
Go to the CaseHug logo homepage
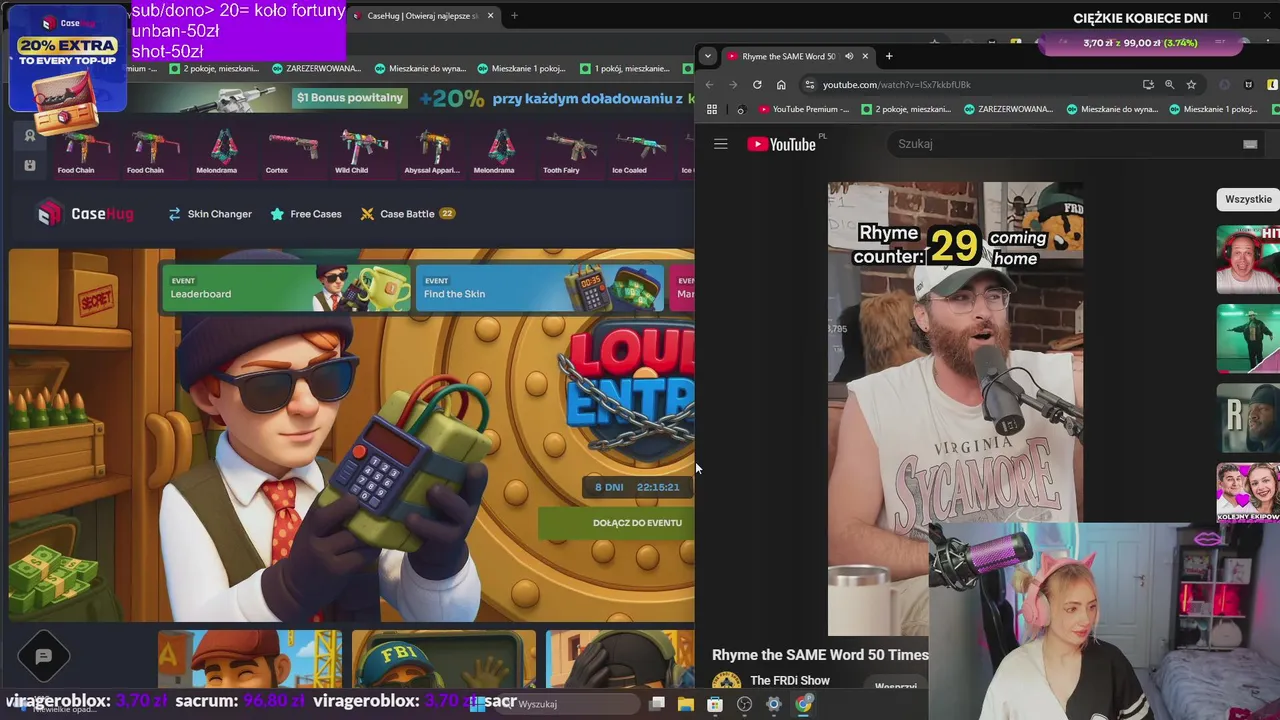coord(85,213)
